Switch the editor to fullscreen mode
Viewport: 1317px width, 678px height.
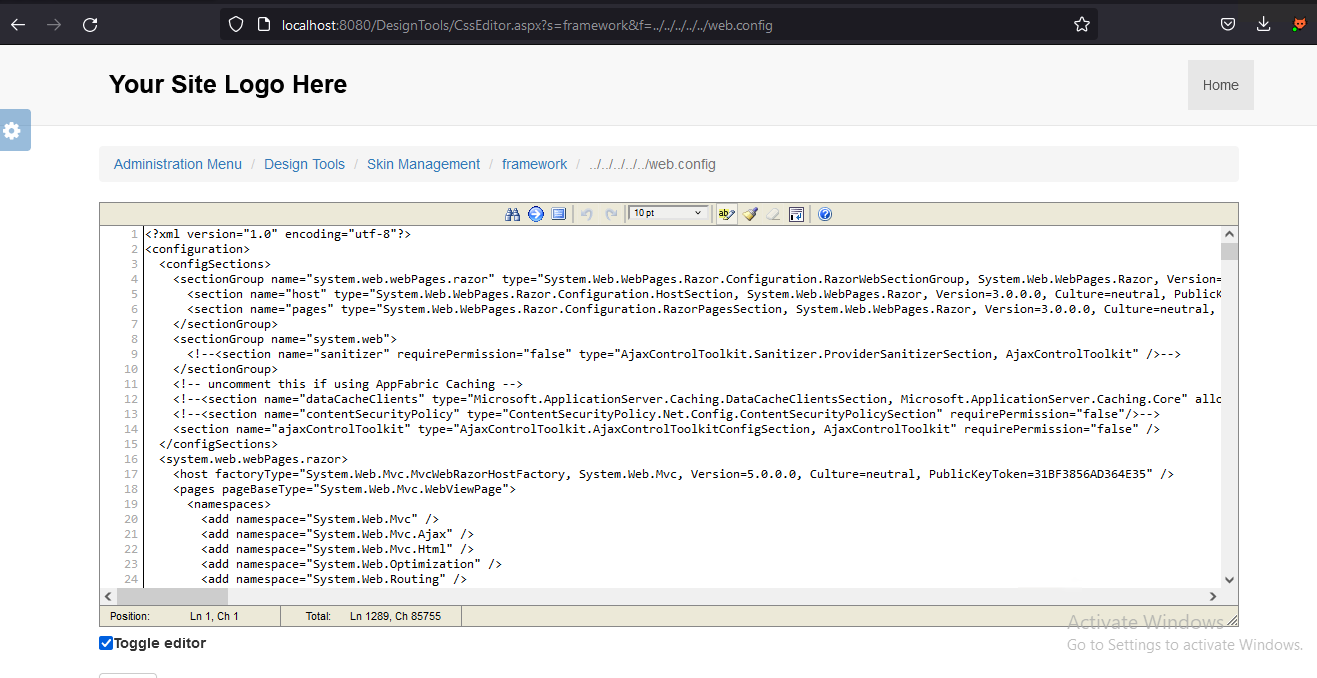[559, 214]
